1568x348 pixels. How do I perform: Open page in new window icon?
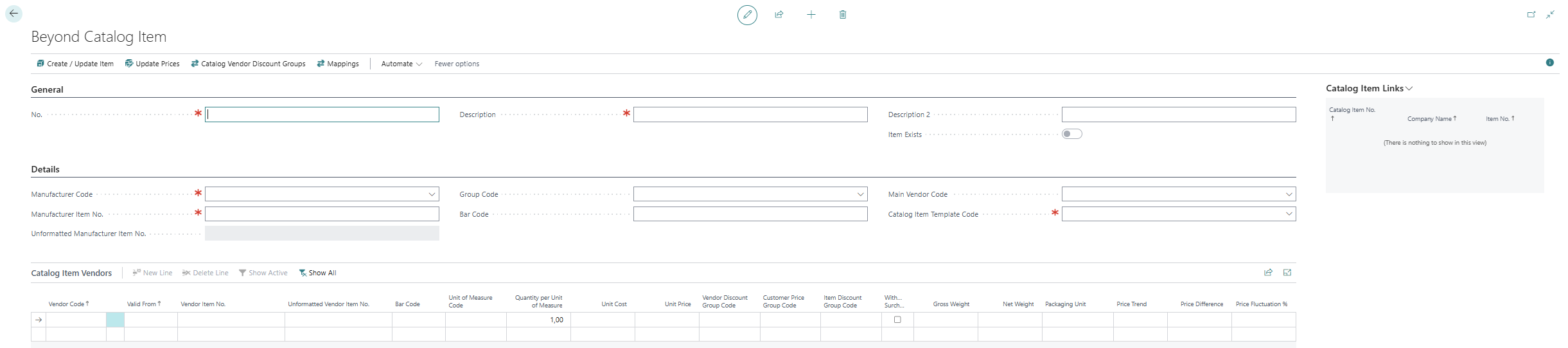tap(1531, 14)
